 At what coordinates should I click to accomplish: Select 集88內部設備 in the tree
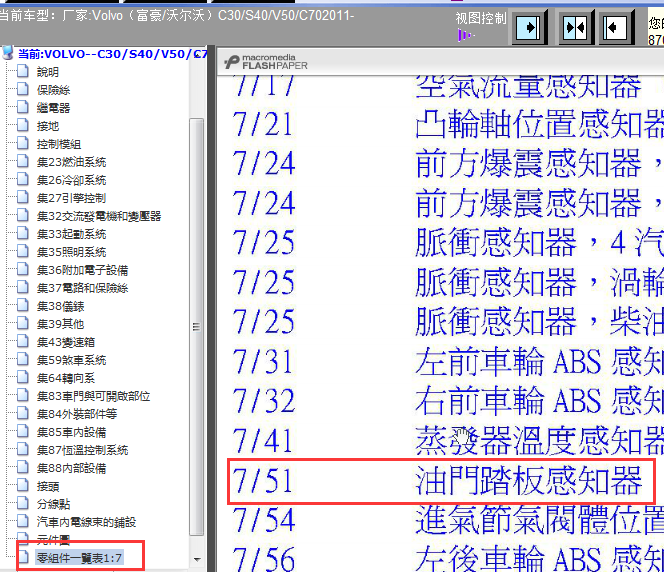[71, 468]
